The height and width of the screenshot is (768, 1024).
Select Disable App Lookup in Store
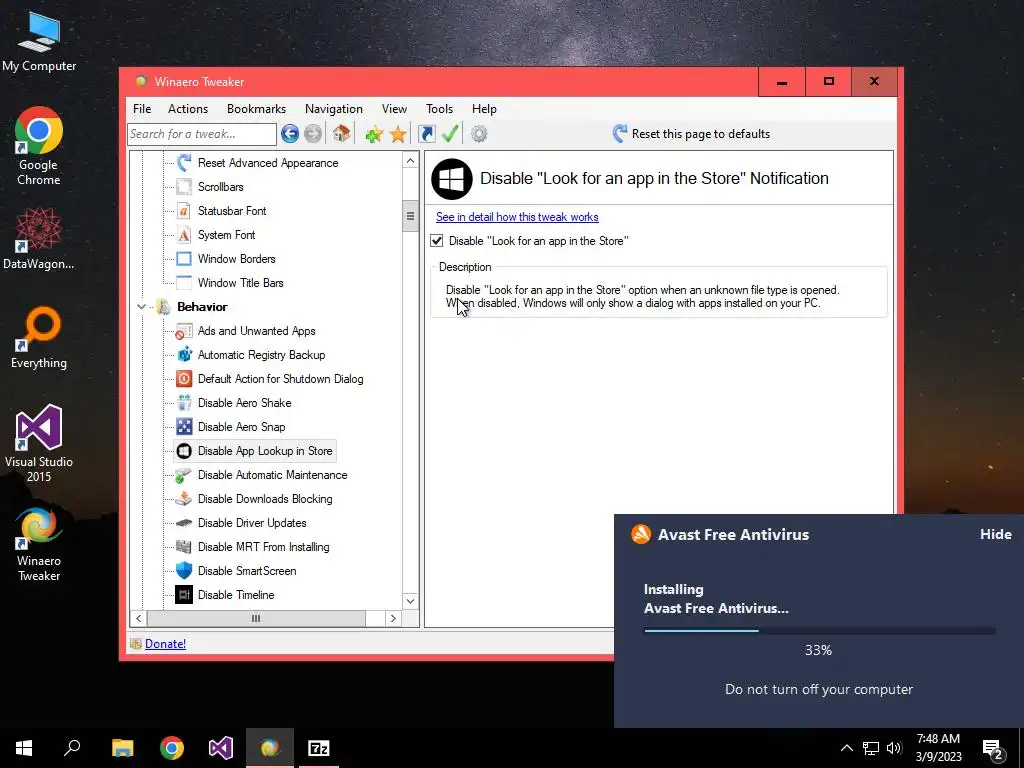(x=264, y=451)
